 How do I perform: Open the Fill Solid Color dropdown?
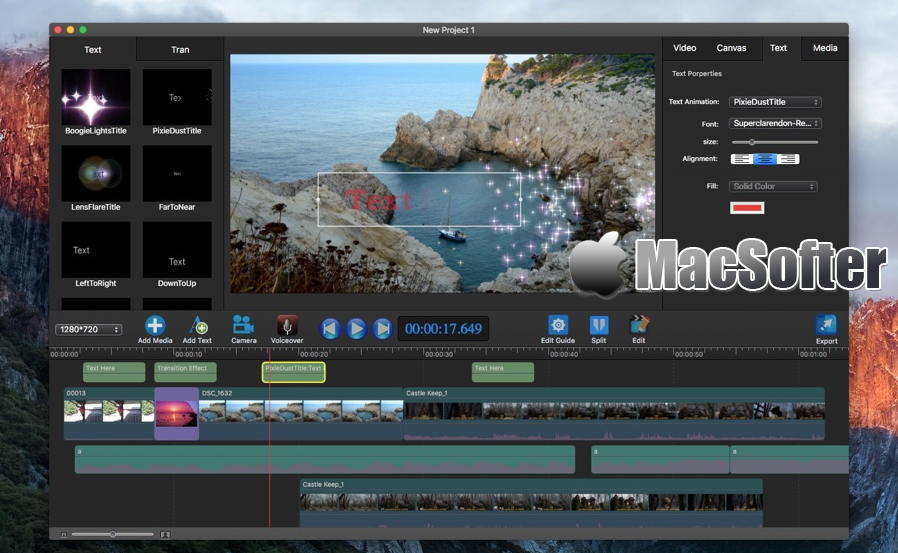click(x=773, y=187)
